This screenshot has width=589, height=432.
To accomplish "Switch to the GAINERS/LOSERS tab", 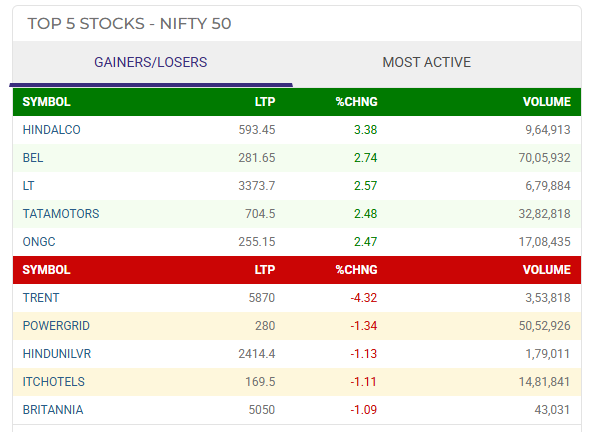I will pyautogui.click(x=151, y=62).
